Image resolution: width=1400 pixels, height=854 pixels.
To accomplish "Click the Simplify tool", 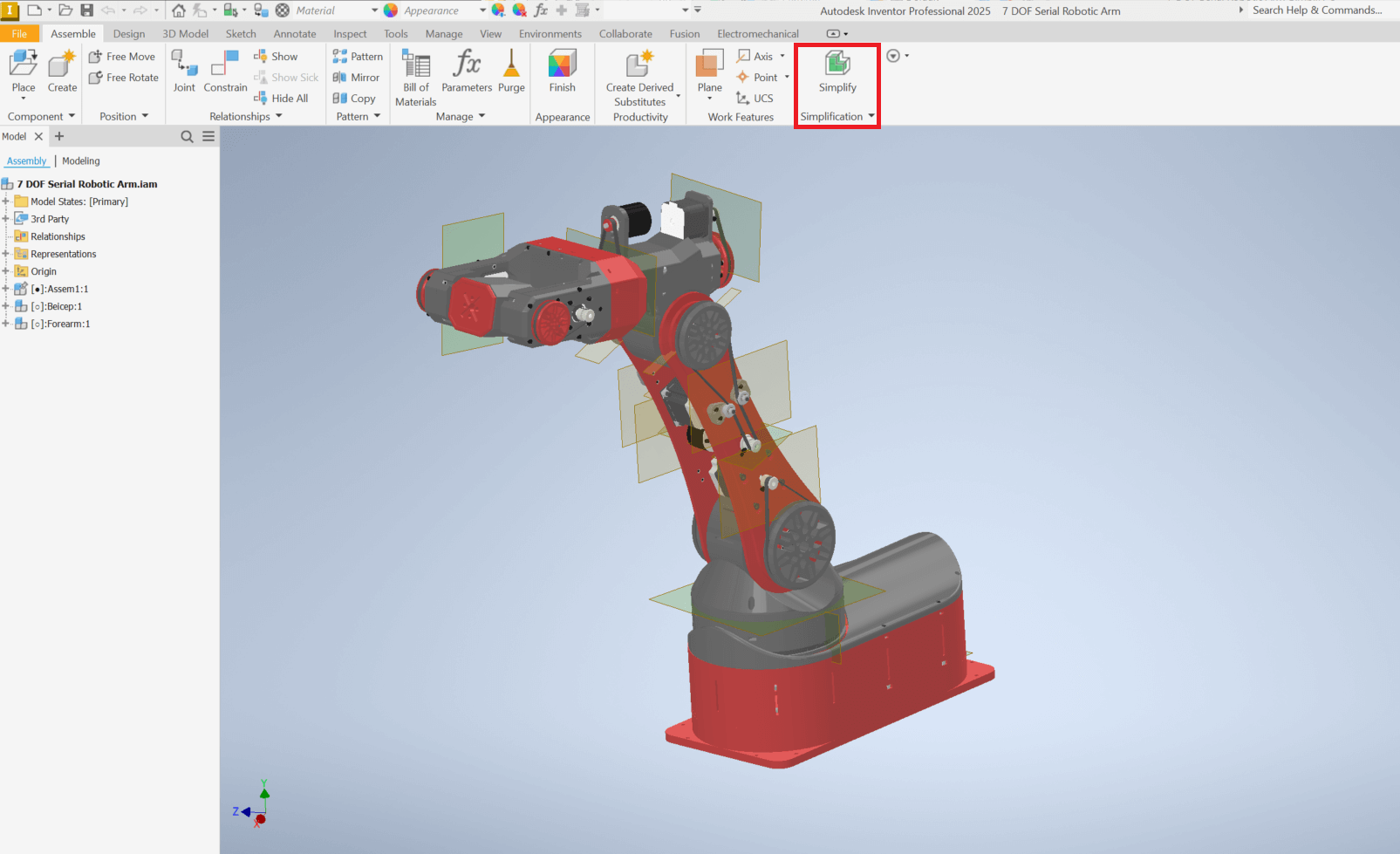I will [x=837, y=71].
